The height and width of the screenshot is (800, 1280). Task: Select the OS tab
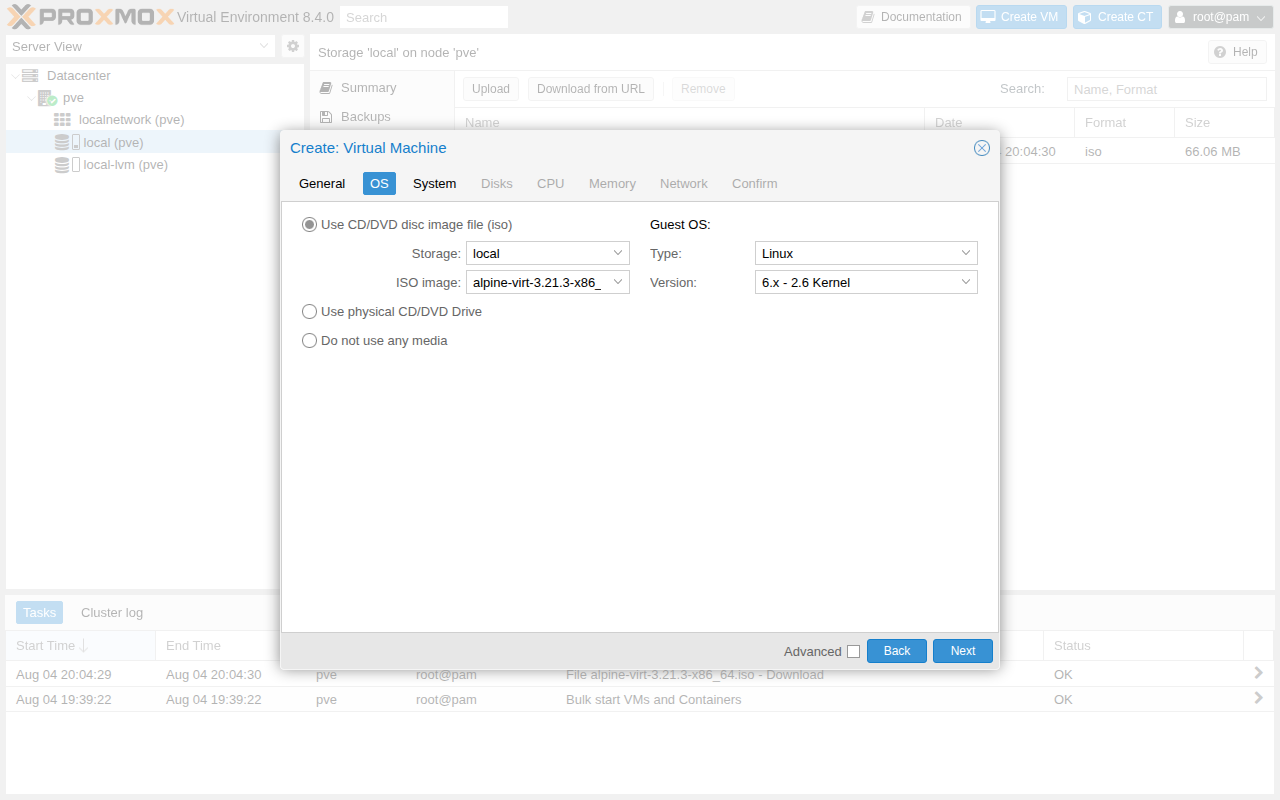[379, 184]
